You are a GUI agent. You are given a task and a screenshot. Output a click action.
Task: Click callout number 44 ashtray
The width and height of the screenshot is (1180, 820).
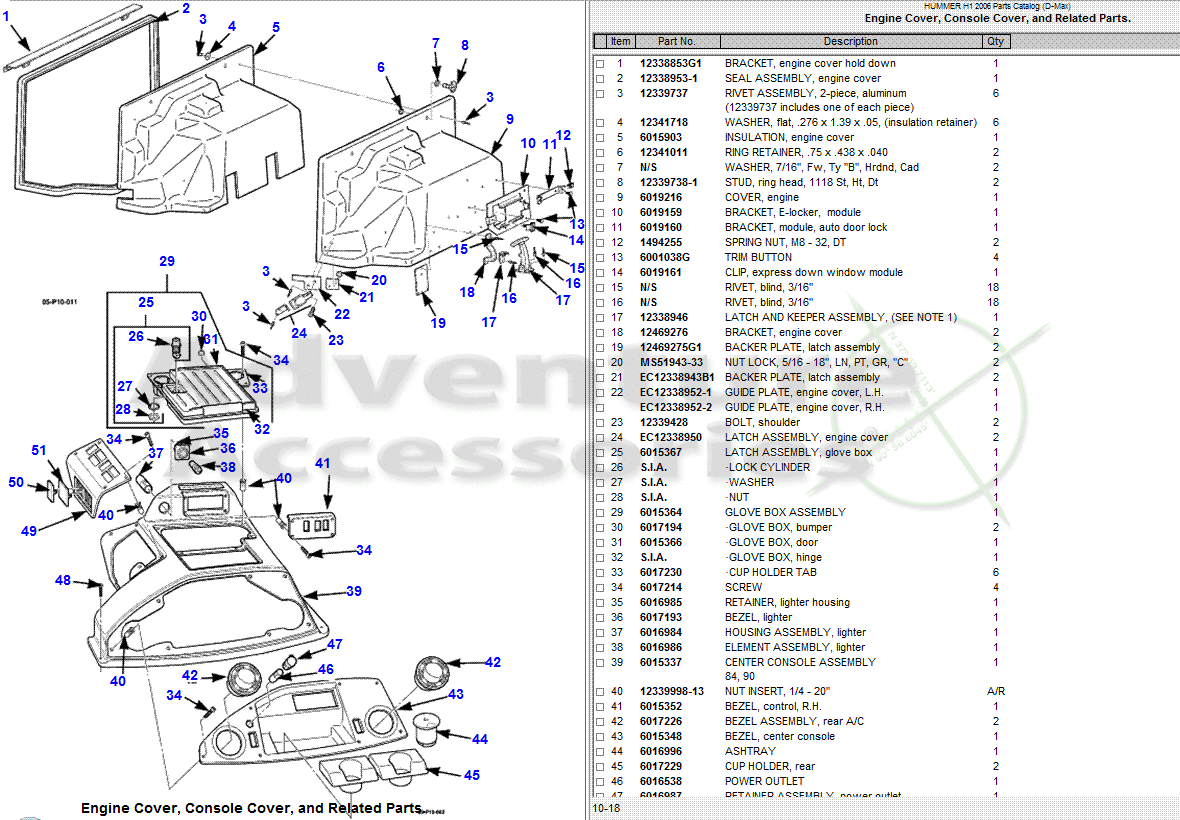tap(480, 740)
